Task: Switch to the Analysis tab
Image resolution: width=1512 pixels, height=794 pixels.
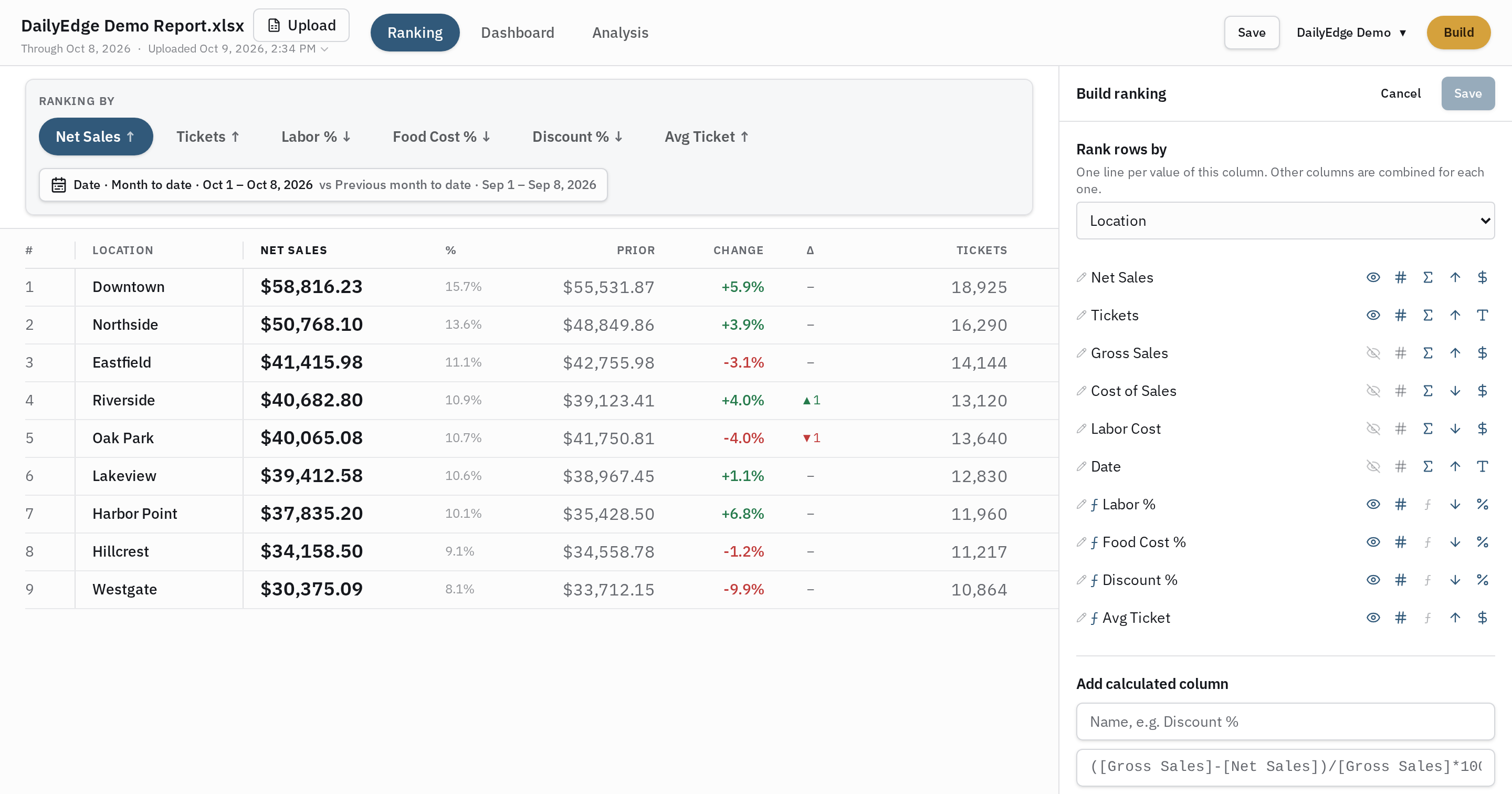Action: point(621,33)
